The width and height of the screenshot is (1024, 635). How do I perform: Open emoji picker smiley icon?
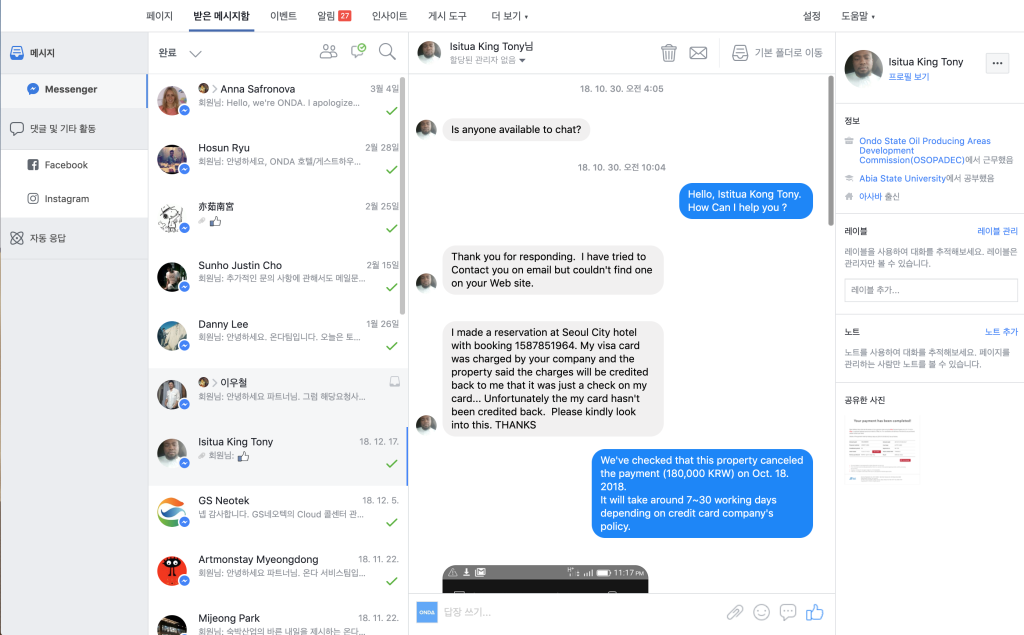[761, 612]
